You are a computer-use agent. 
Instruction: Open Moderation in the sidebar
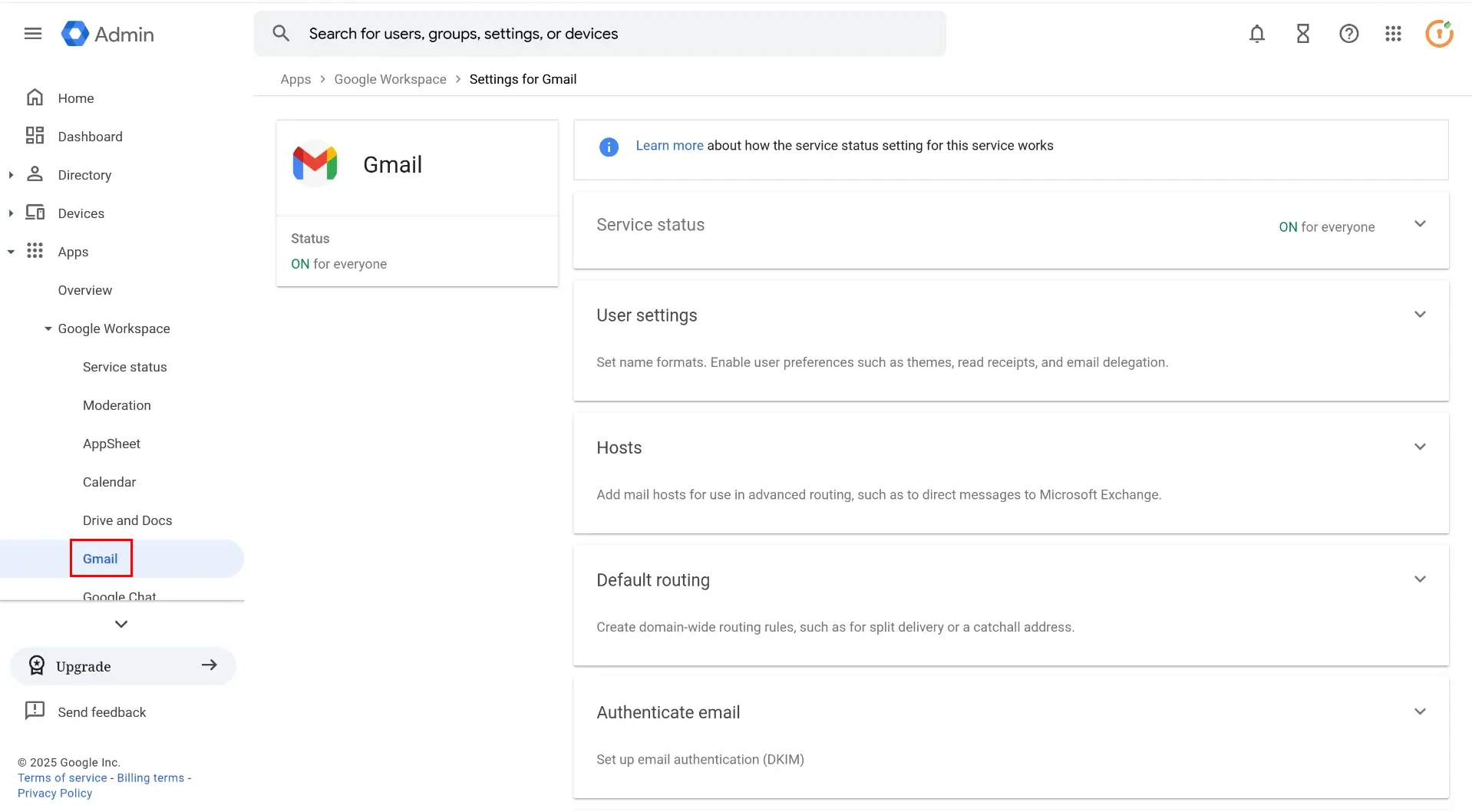coord(117,405)
